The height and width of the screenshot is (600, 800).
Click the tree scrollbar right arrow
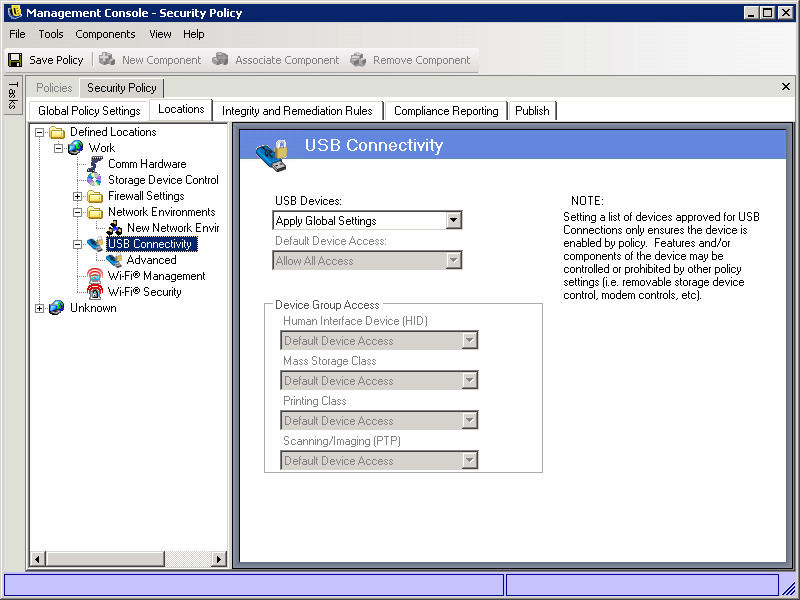coord(219,559)
